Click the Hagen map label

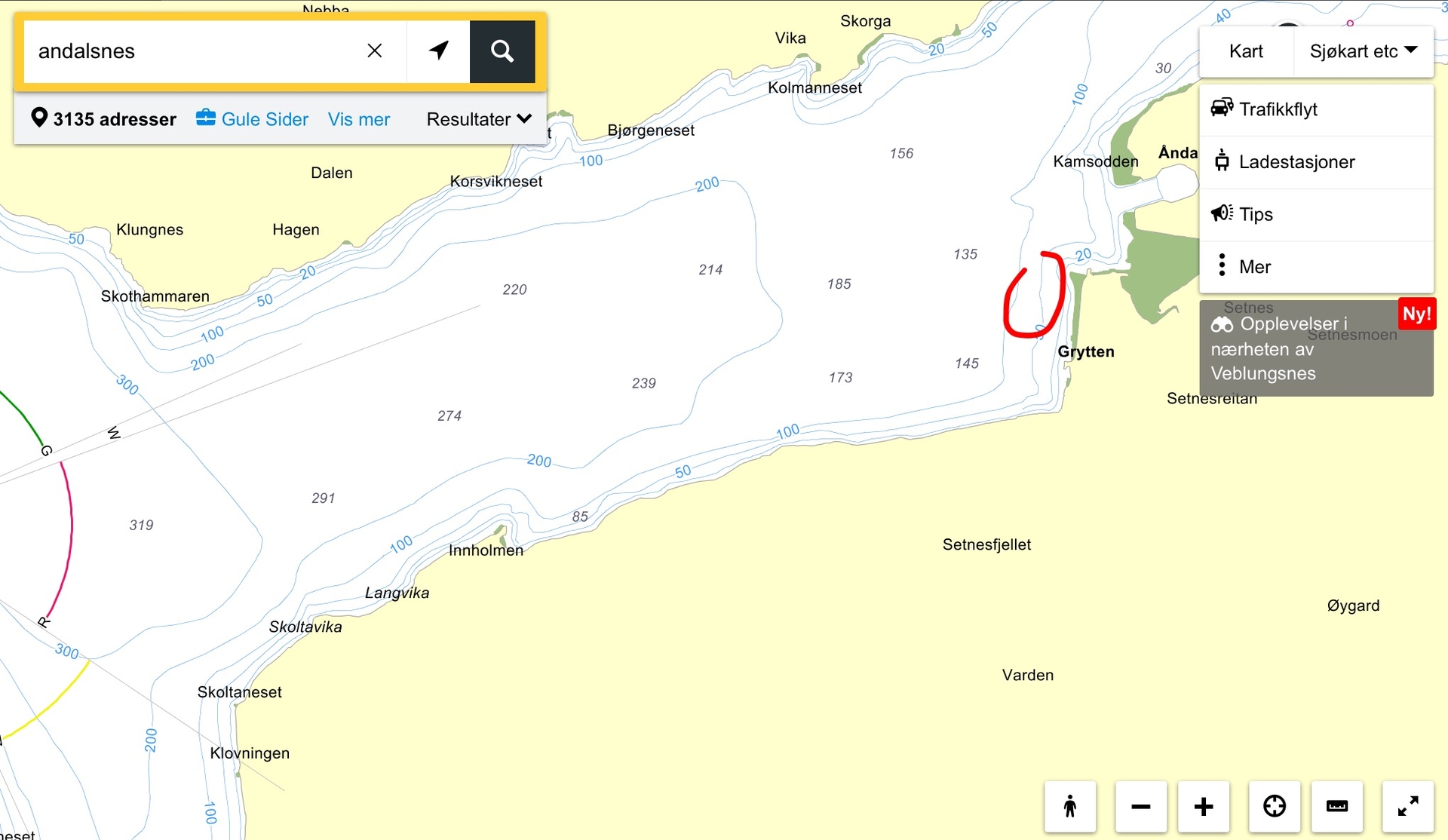click(x=296, y=229)
